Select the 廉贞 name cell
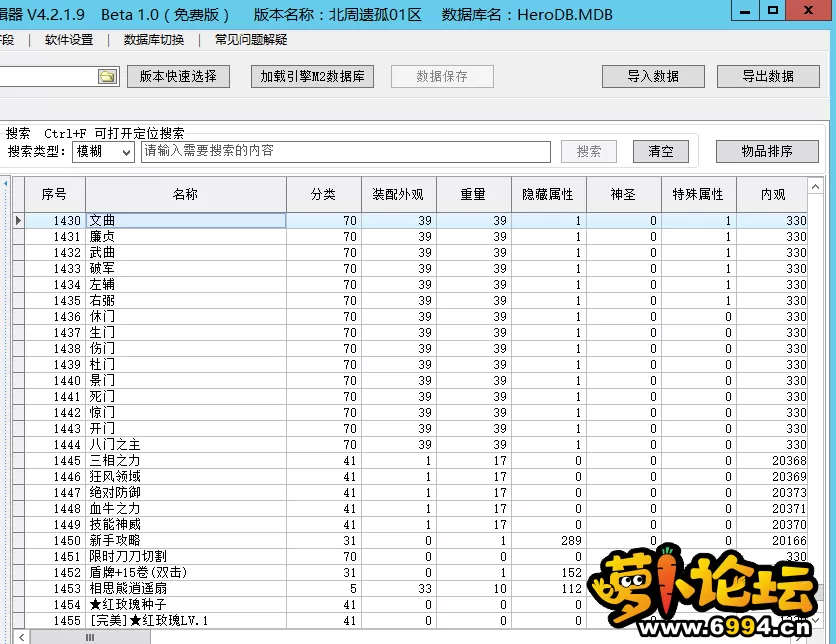The height and width of the screenshot is (644, 836). coord(186,236)
